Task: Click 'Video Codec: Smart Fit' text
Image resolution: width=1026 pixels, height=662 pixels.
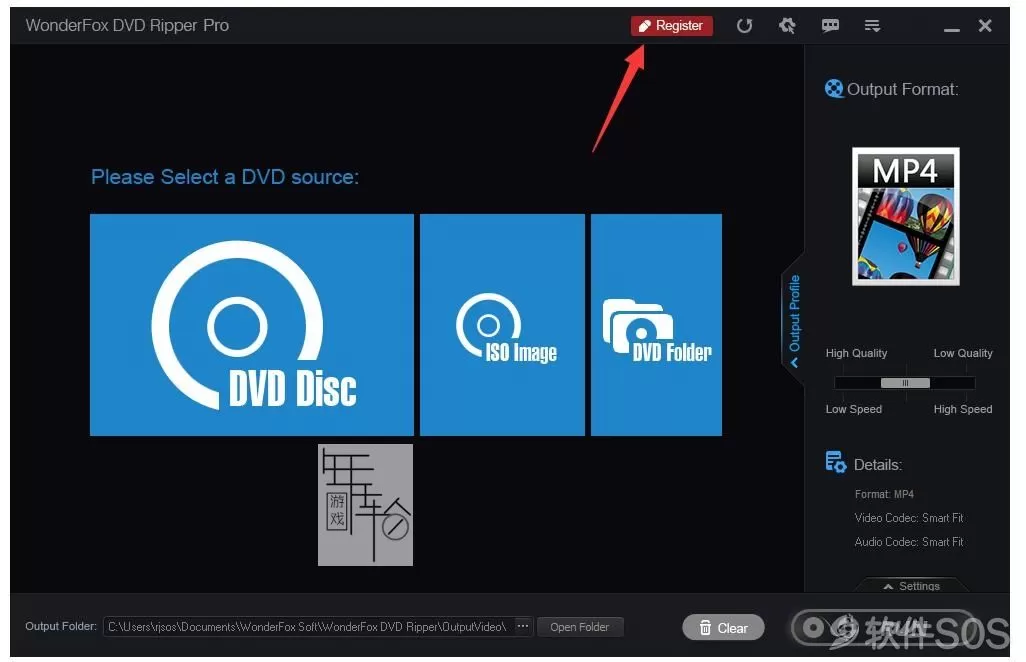Action: pos(909,517)
